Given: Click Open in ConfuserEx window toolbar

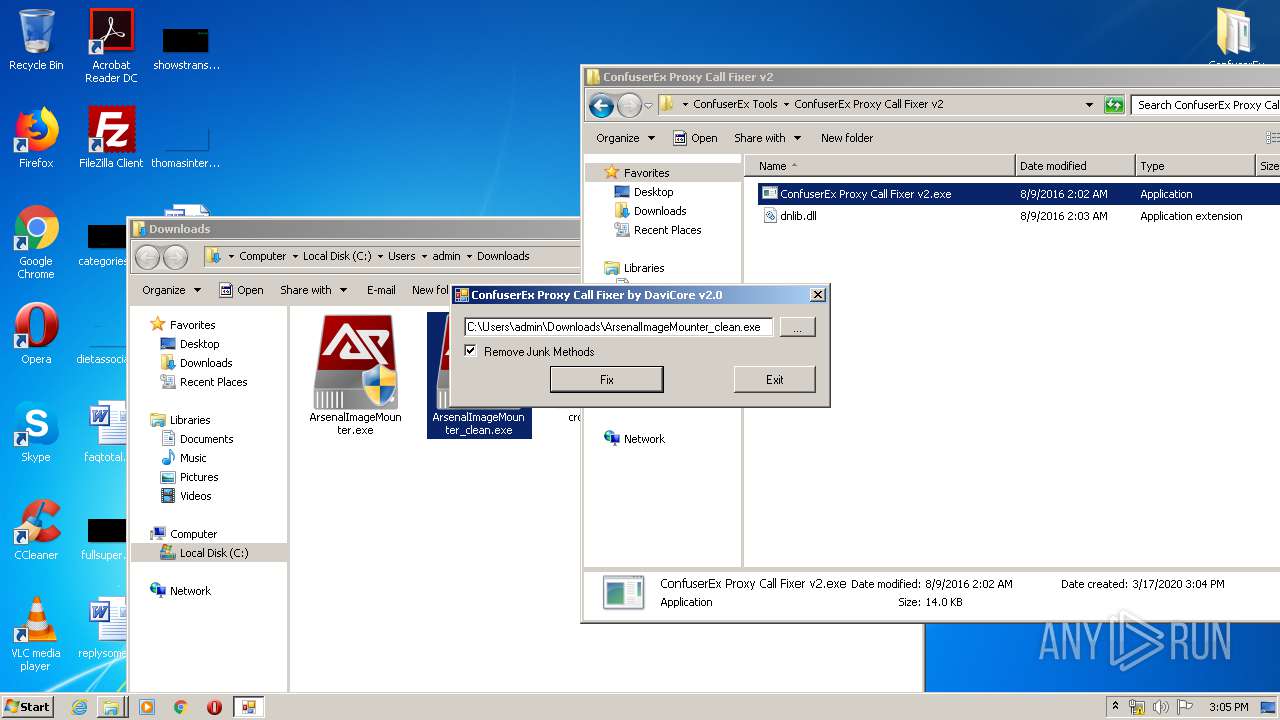Looking at the screenshot, I should click(695, 138).
